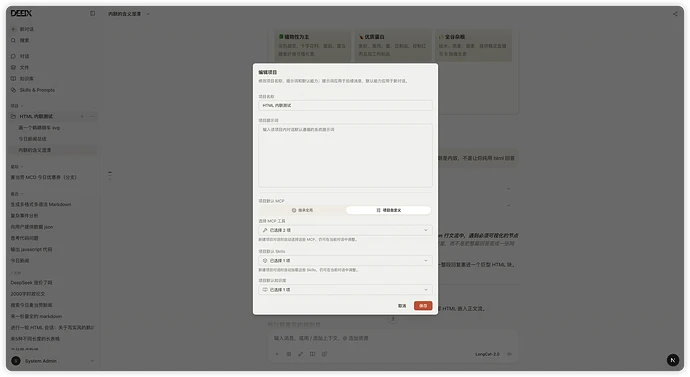Screen dimensions: 690x377
Task: Click the stack icon next to 文件
Action: coord(13,68)
